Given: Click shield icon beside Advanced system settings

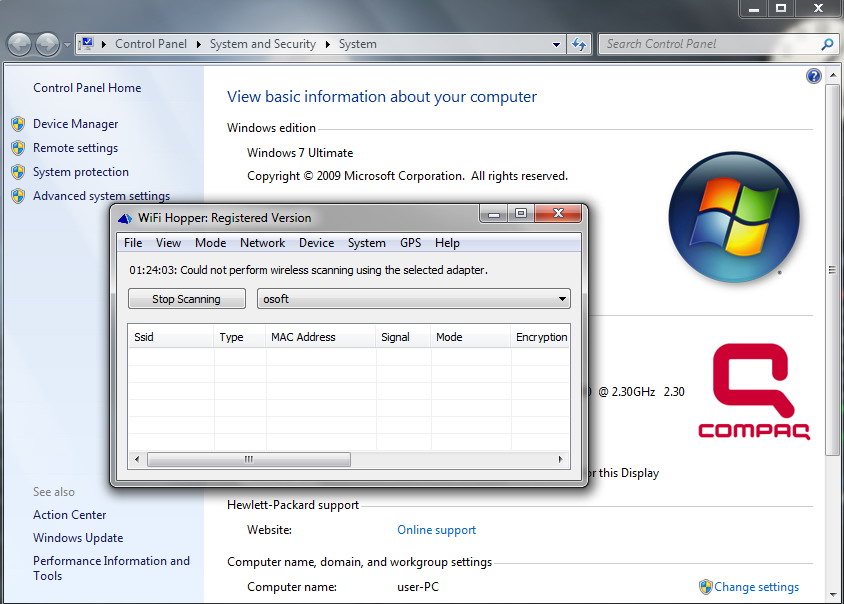Looking at the screenshot, I should pyautogui.click(x=18, y=196).
